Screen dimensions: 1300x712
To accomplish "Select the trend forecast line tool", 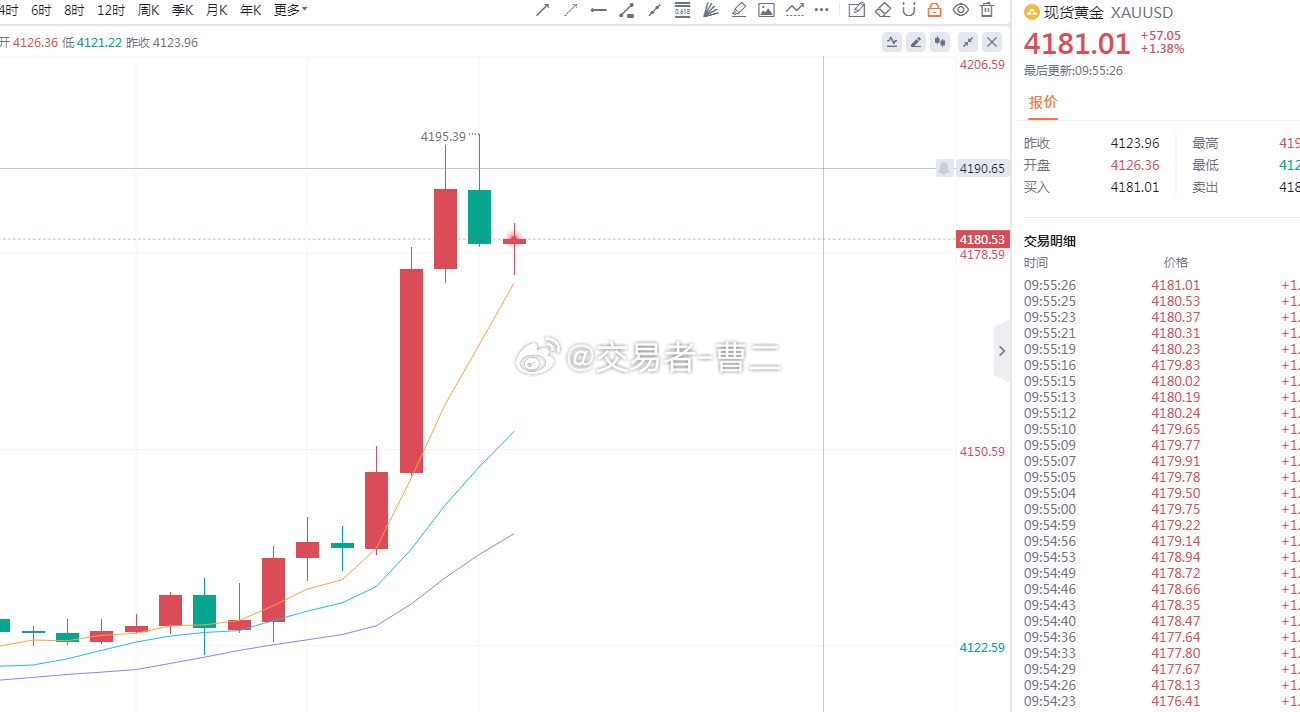I will coord(795,10).
